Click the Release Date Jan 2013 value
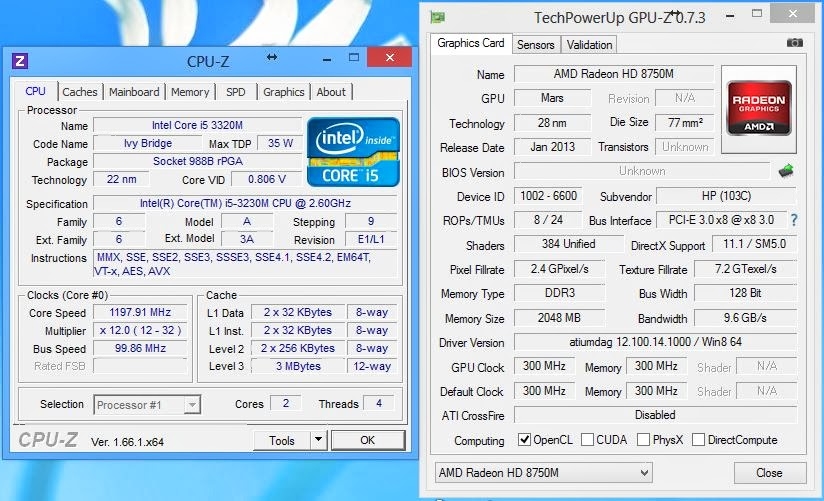 pos(552,147)
